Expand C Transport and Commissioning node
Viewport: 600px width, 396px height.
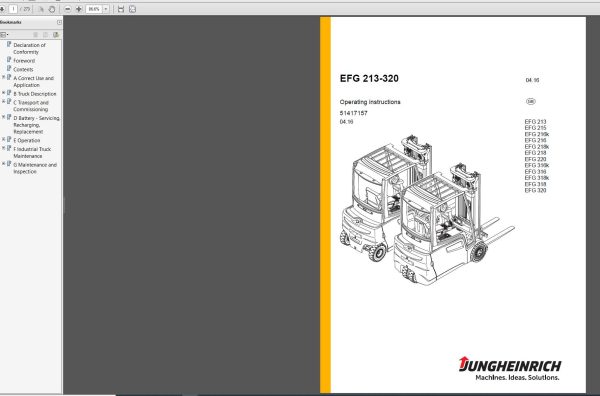pyautogui.click(x=3, y=102)
